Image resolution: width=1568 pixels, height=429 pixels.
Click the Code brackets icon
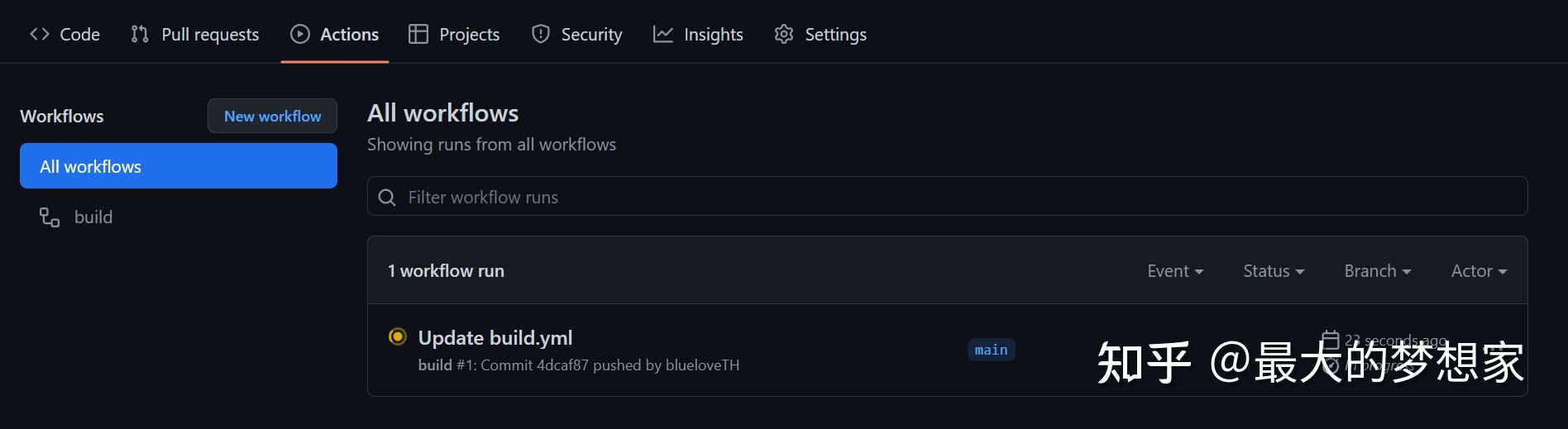click(x=39, y=34)
